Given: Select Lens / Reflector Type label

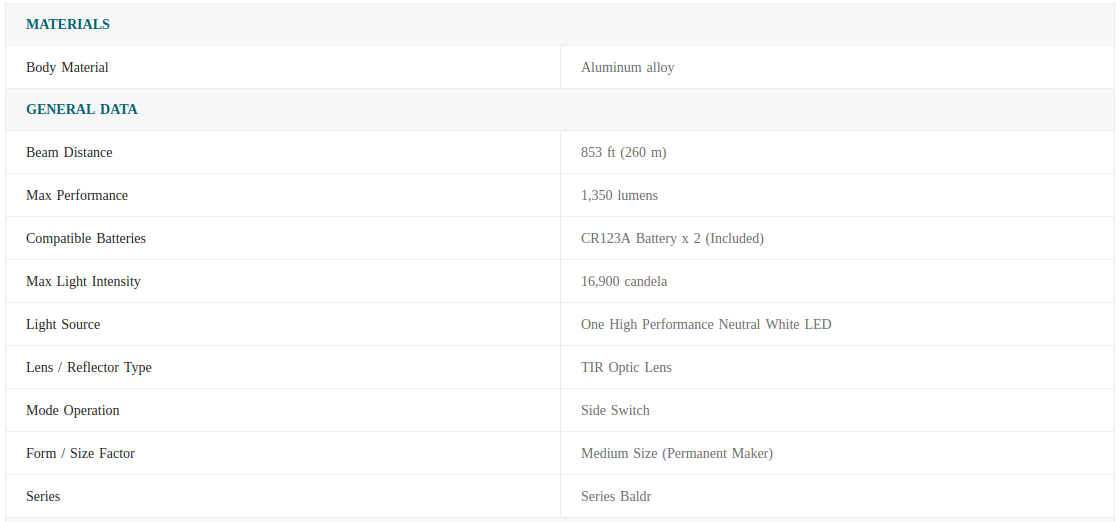Looking at the screenshot, I should (x=89, y=367).
